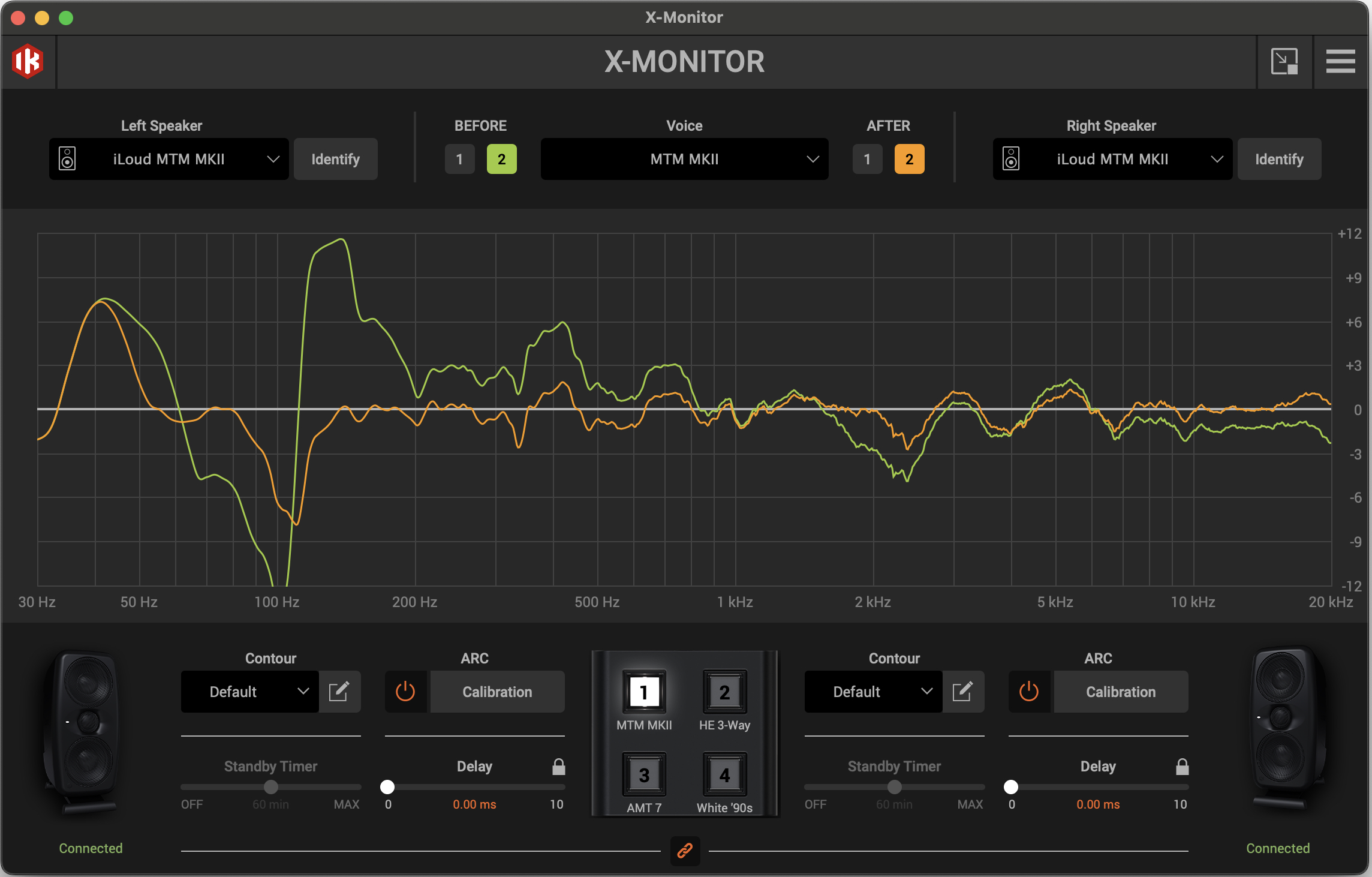Click right Standby Timer slider handle
Image resolution: width=1372 pixels, height=877 pixels.
(895, 786)
